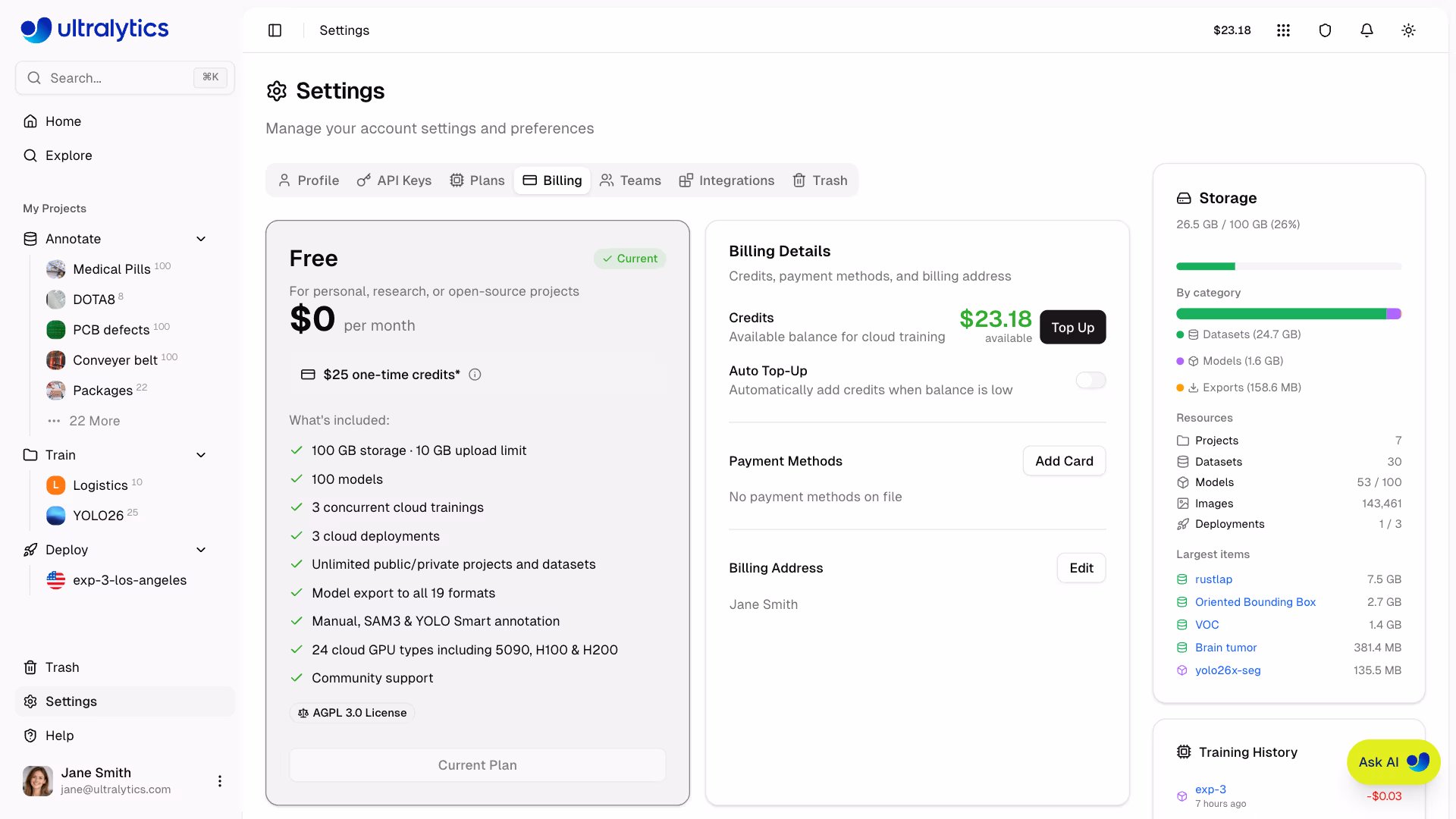The width and height of the screenshot is (1456, 819).
Task: Click the Current Plan button
Action: [478, 765]
